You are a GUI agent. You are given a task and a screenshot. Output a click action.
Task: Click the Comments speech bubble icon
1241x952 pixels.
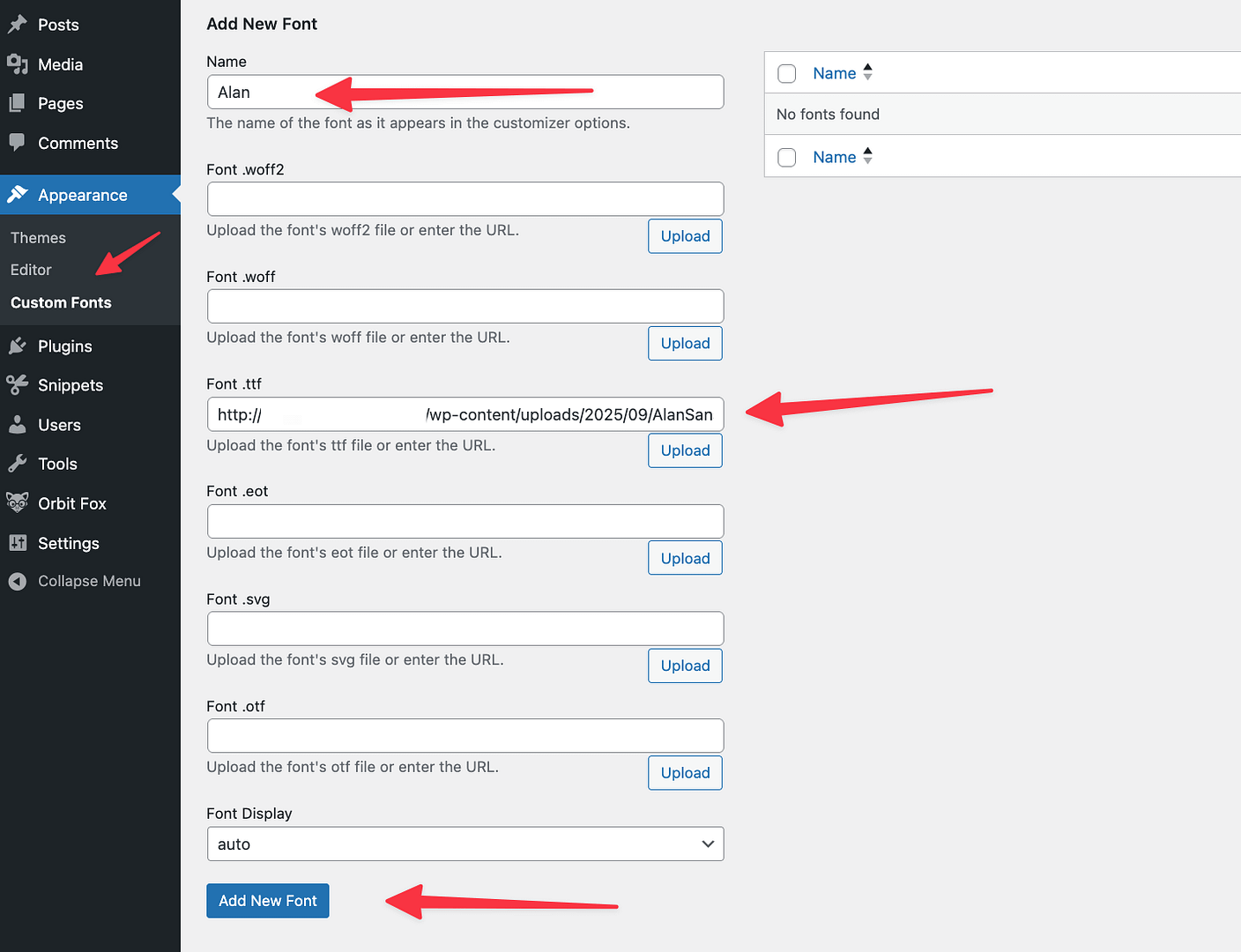[18, 142]
